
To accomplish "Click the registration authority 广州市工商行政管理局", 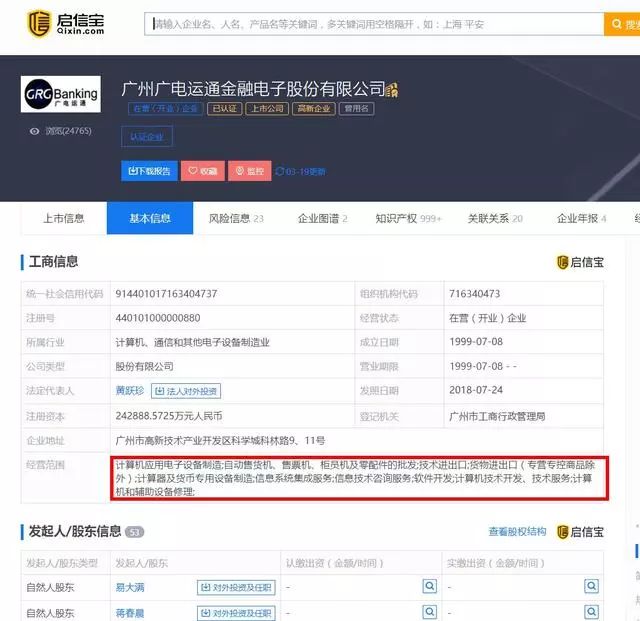I will coord(497,416).
